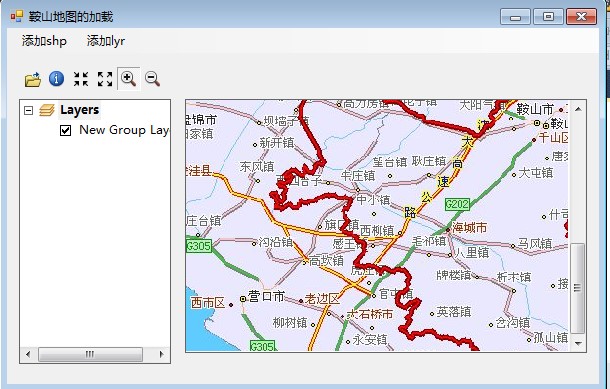The width and height of the screenshot is (610, 389).
Task: Select the Layers root label
Action: coord(80,110)
